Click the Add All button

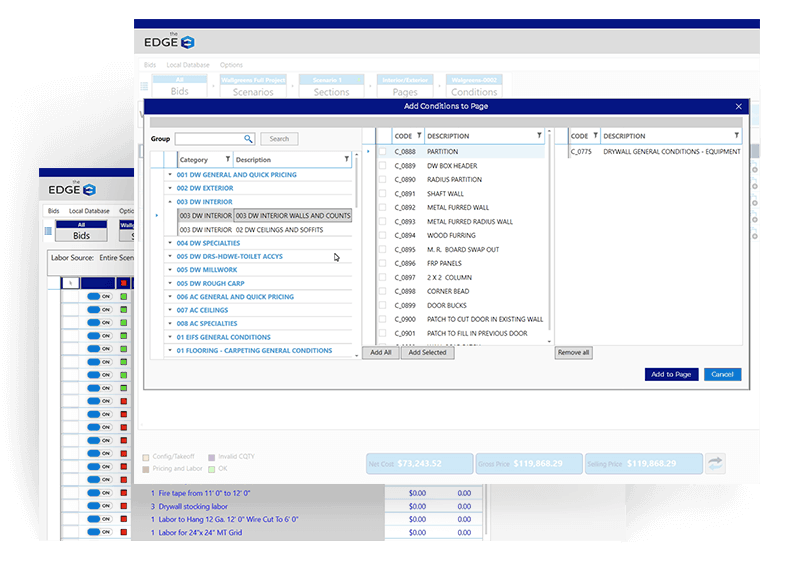[x=381, y=352]
